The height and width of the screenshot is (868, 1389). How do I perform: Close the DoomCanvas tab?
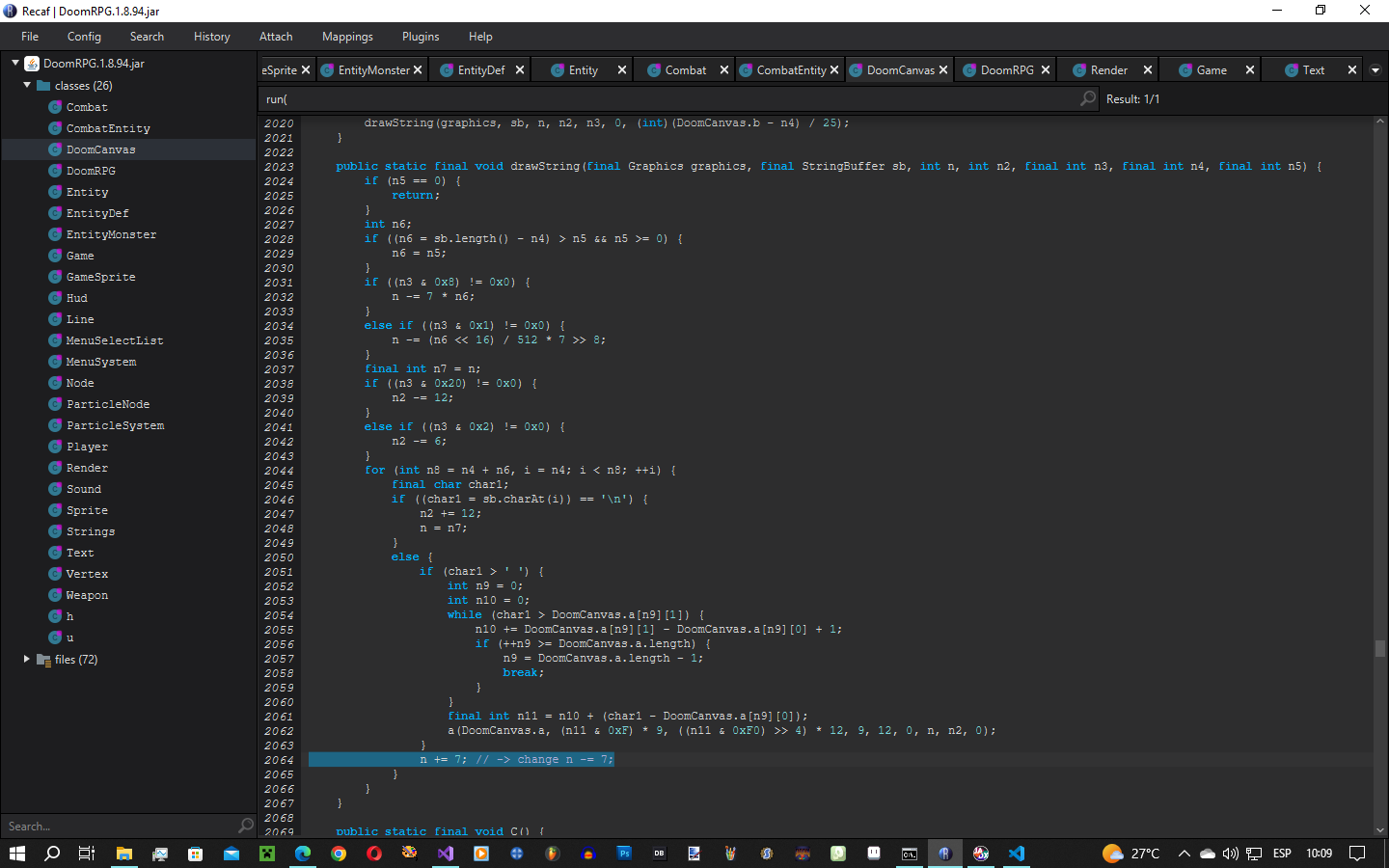click(x=943, y=70)
